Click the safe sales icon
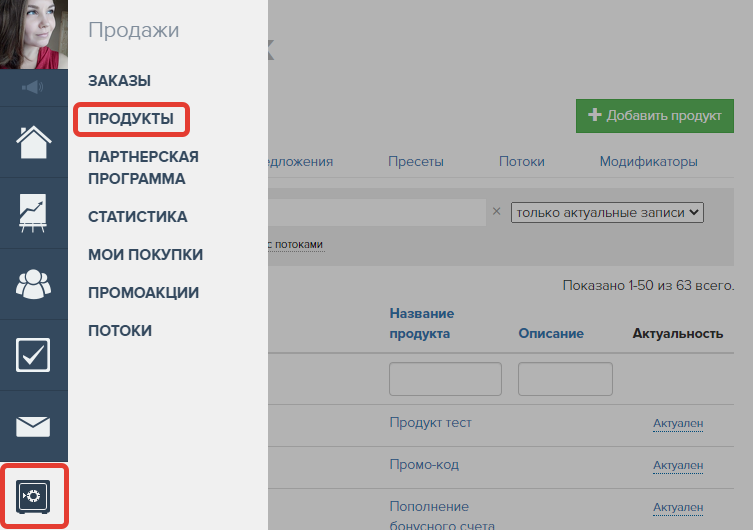Image resolution: width=753 pixels, height=530 pixels. point(34,497)
